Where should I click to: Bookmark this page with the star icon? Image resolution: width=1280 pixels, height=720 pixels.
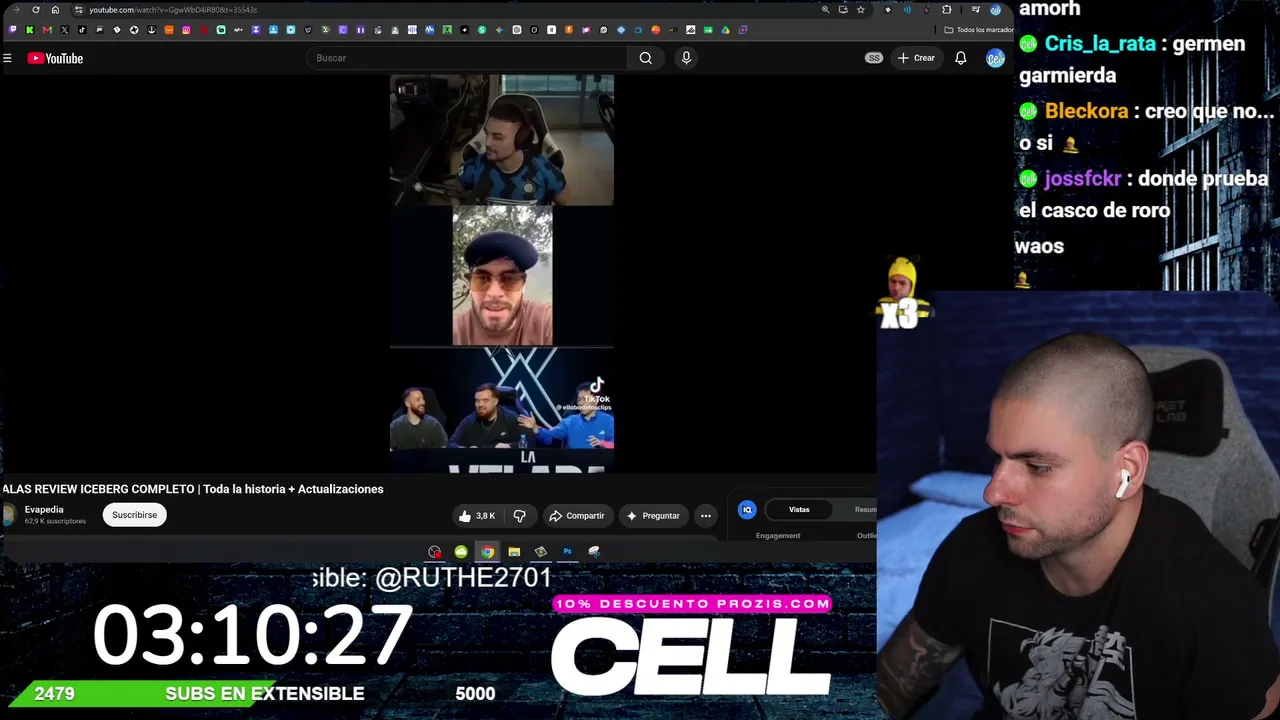pyautogui.click(x=860, y=10)
